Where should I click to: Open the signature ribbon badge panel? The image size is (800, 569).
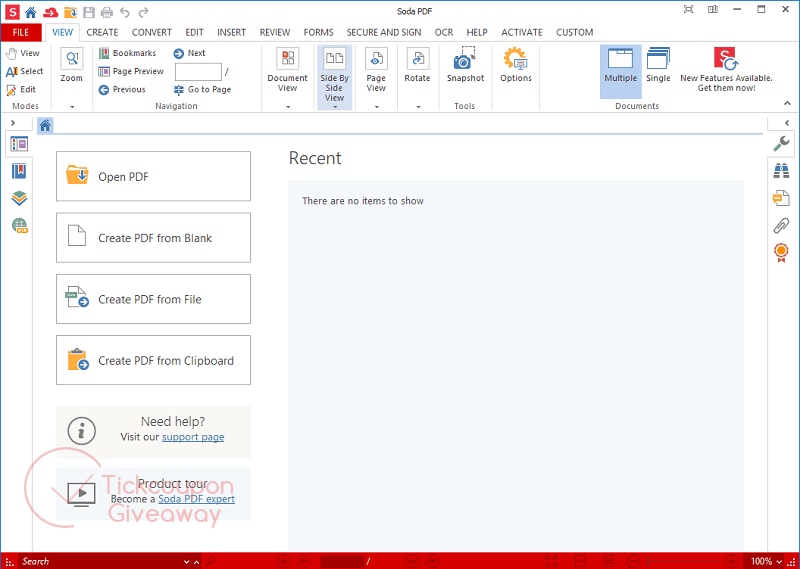click(x=781, y=253)
